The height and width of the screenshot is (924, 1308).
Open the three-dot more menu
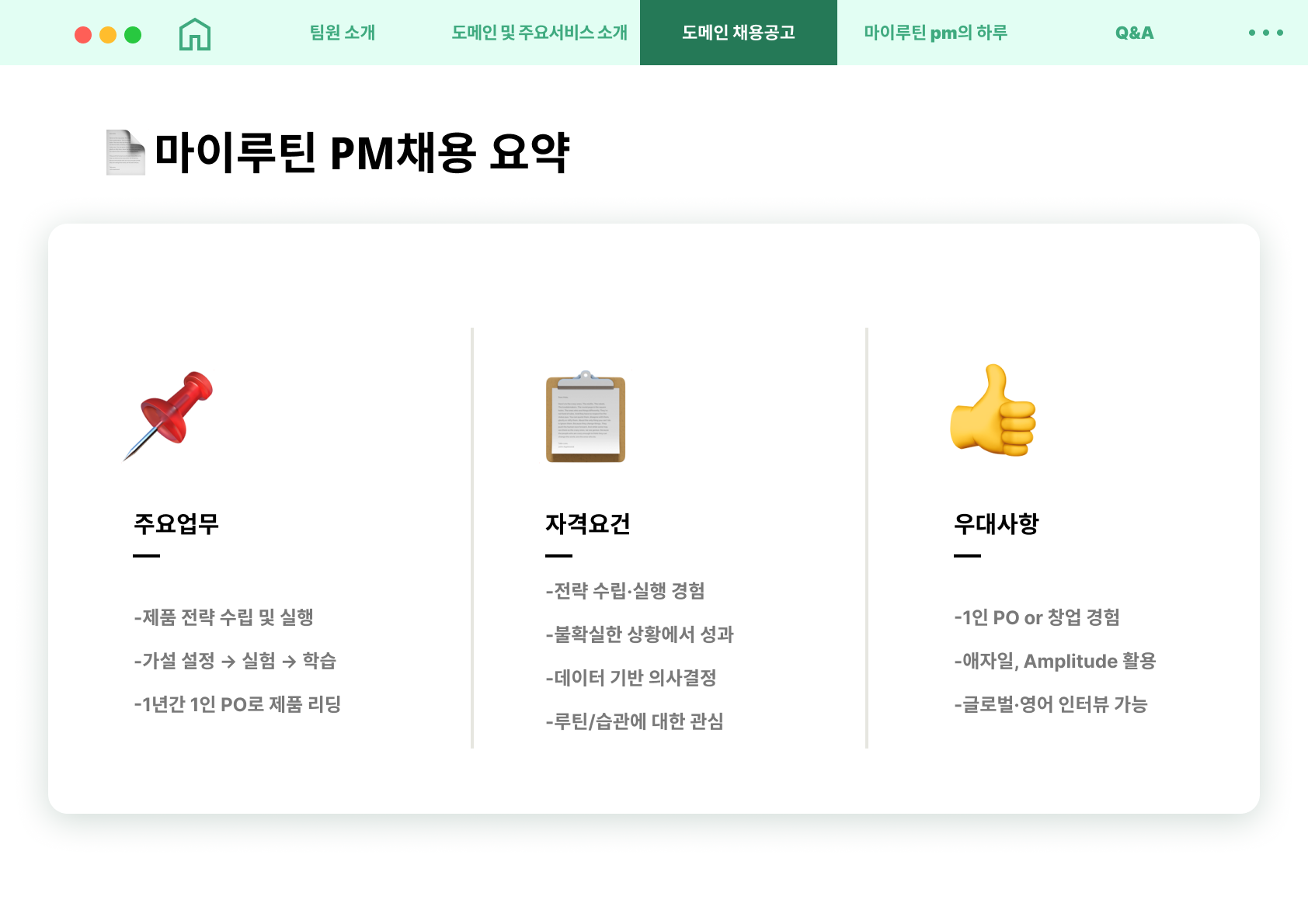1266,33
